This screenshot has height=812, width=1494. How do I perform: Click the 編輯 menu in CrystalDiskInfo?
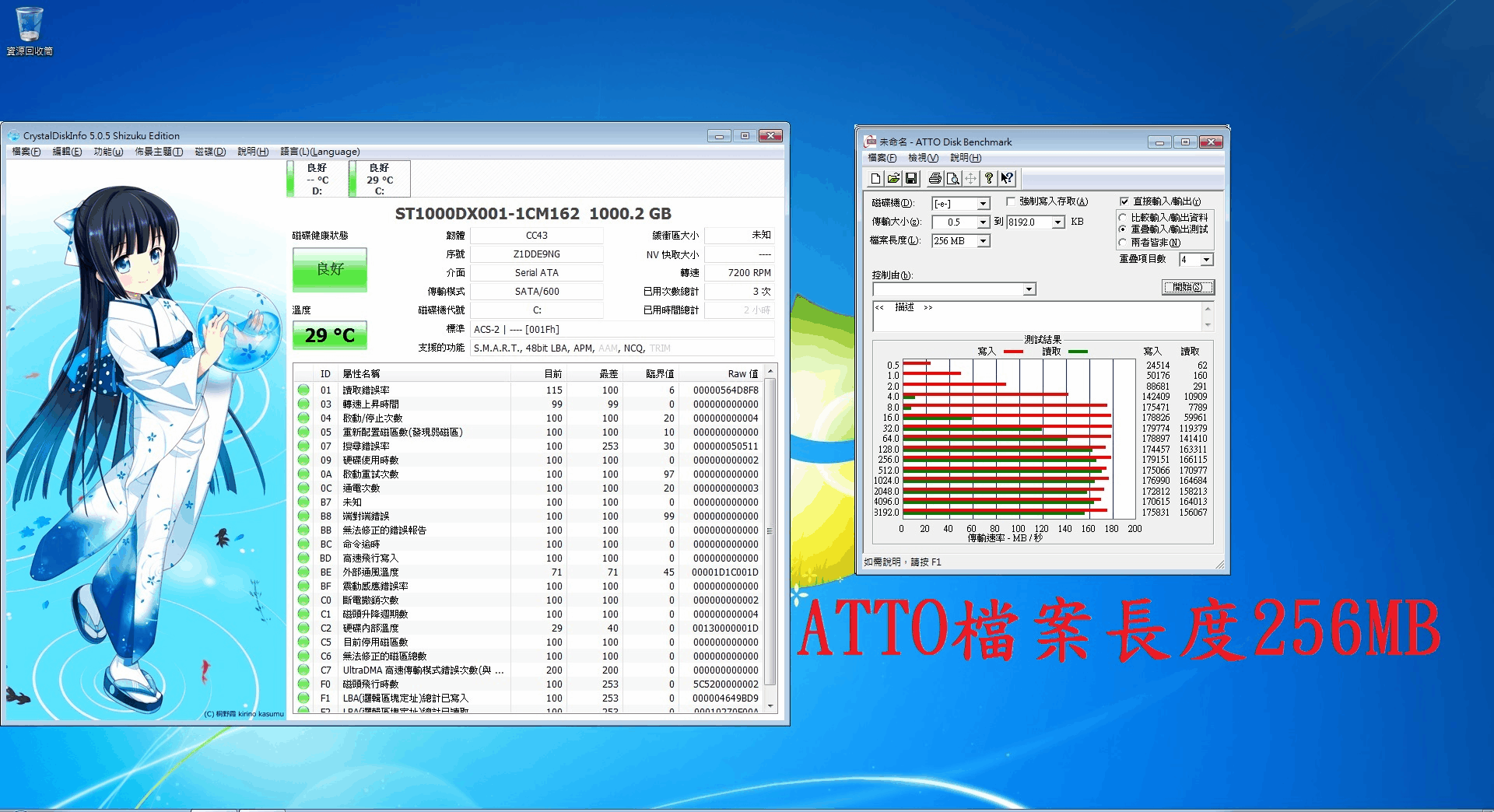pos(67,152)
